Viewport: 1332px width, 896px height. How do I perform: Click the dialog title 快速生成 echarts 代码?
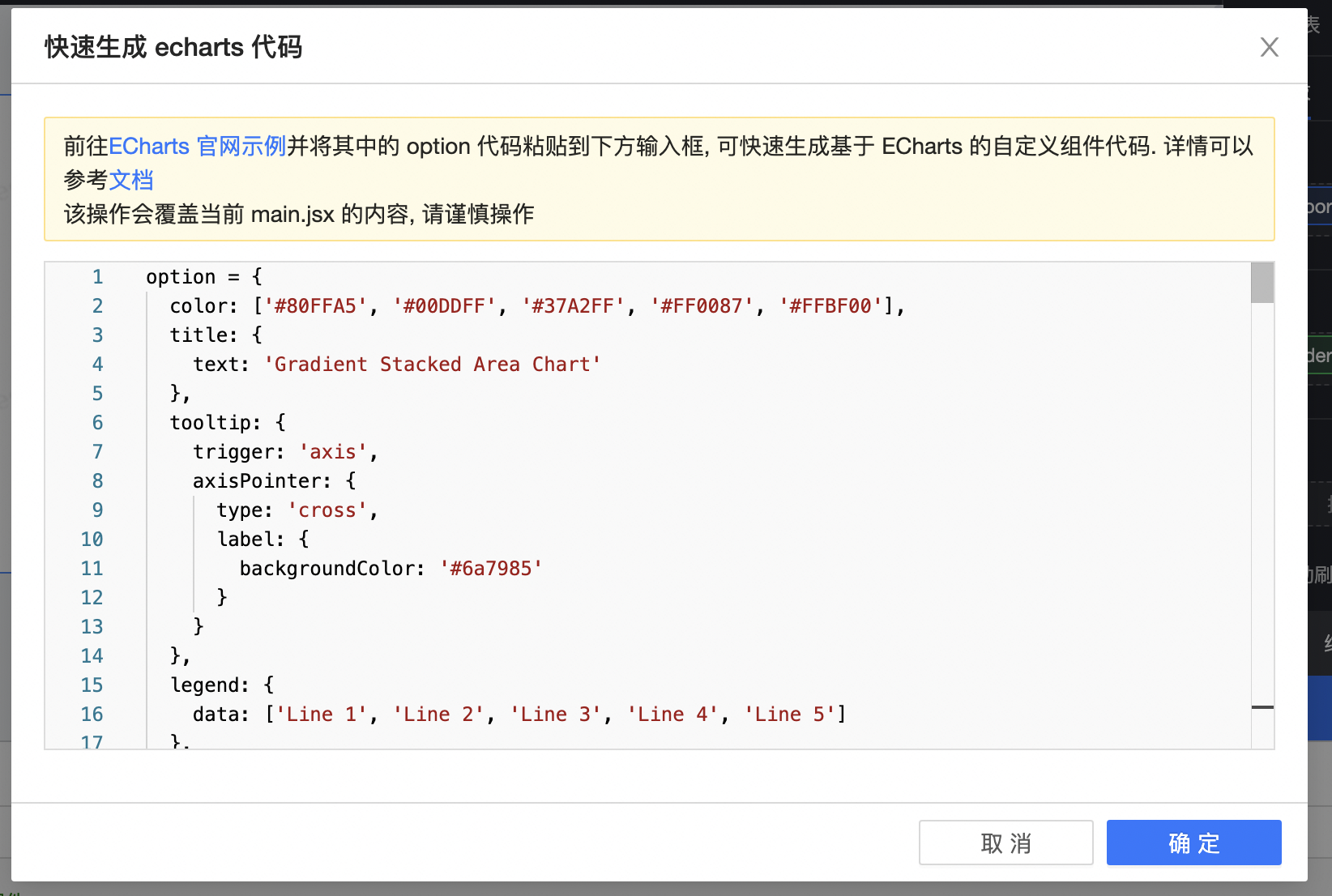coord(173,47)
